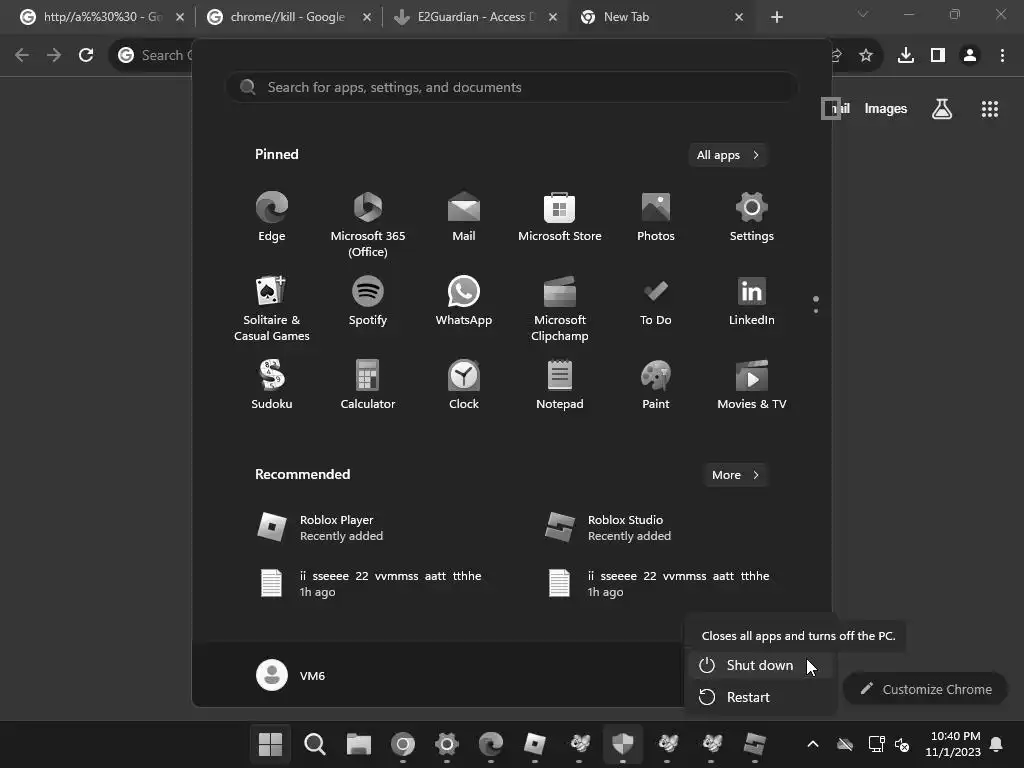
Task: Open Movies & TV
Action: (752, 385)
